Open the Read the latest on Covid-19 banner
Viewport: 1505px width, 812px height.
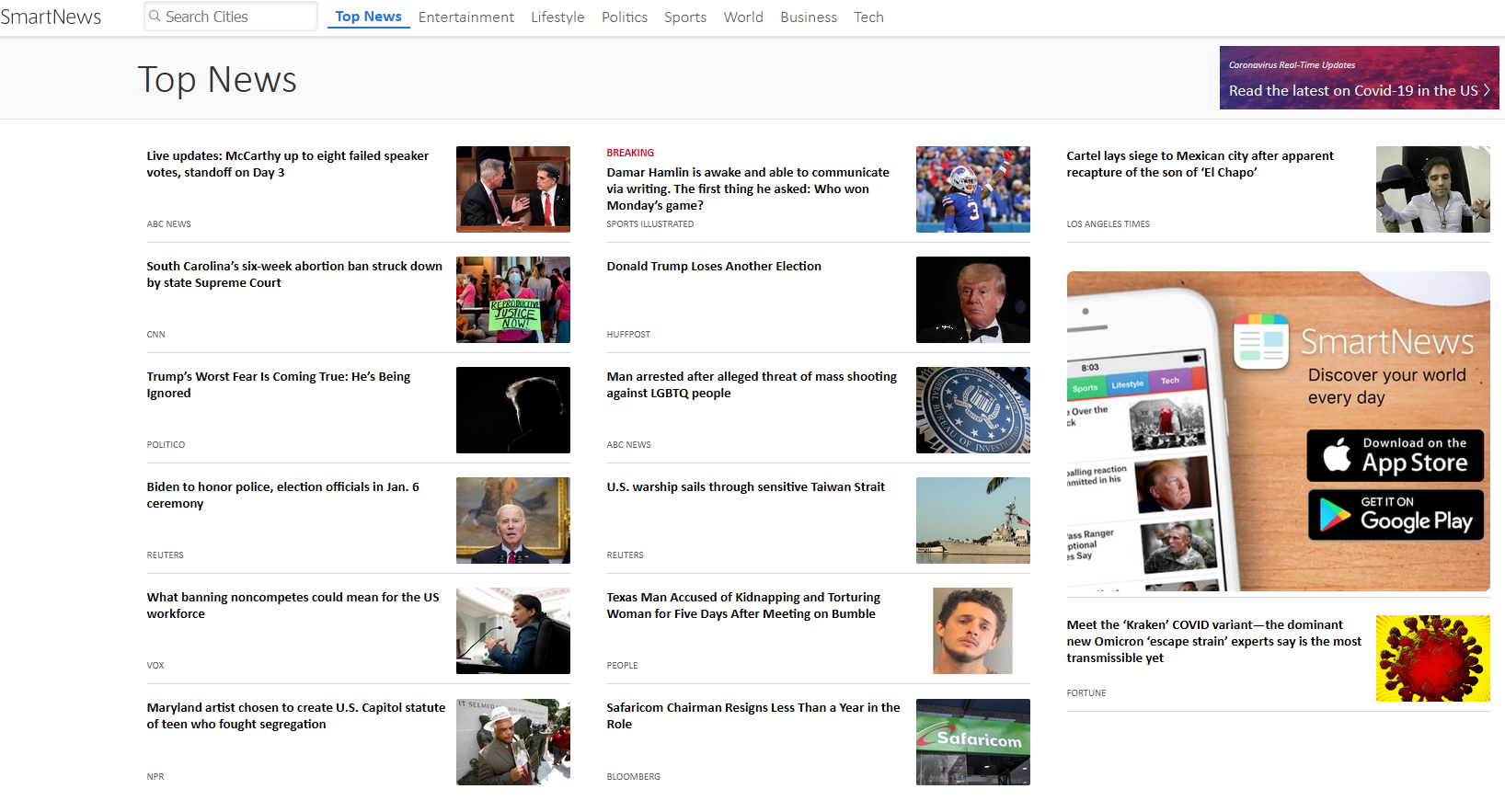(1352, 90)
